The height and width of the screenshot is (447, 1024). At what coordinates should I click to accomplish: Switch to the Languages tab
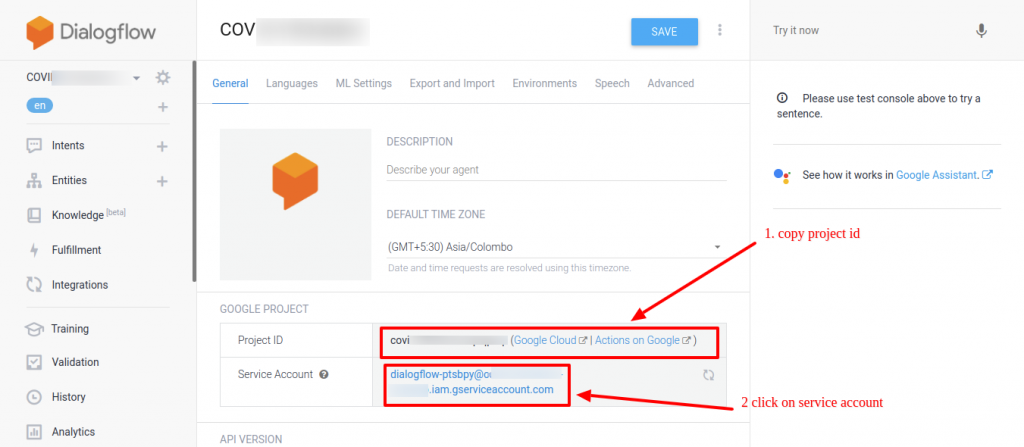click(292, 83)
